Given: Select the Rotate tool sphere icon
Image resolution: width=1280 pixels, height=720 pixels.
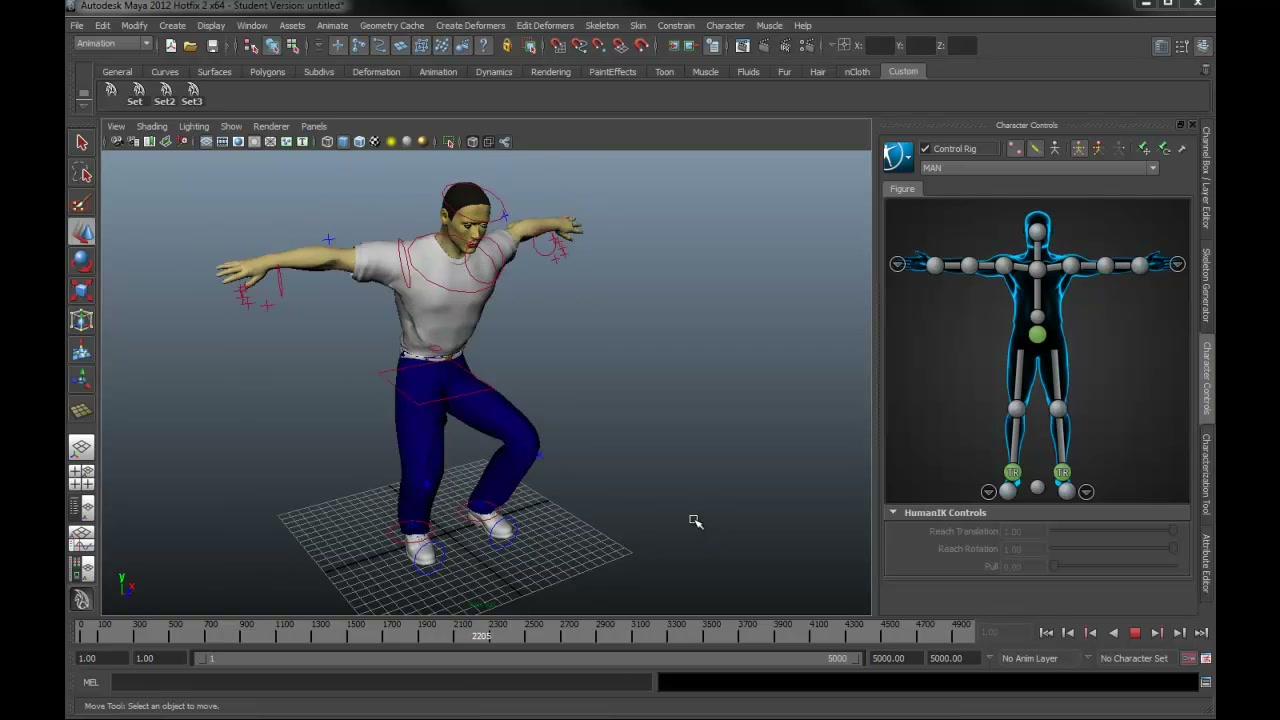Looking at the screenshot, I should tap(82, 261).
